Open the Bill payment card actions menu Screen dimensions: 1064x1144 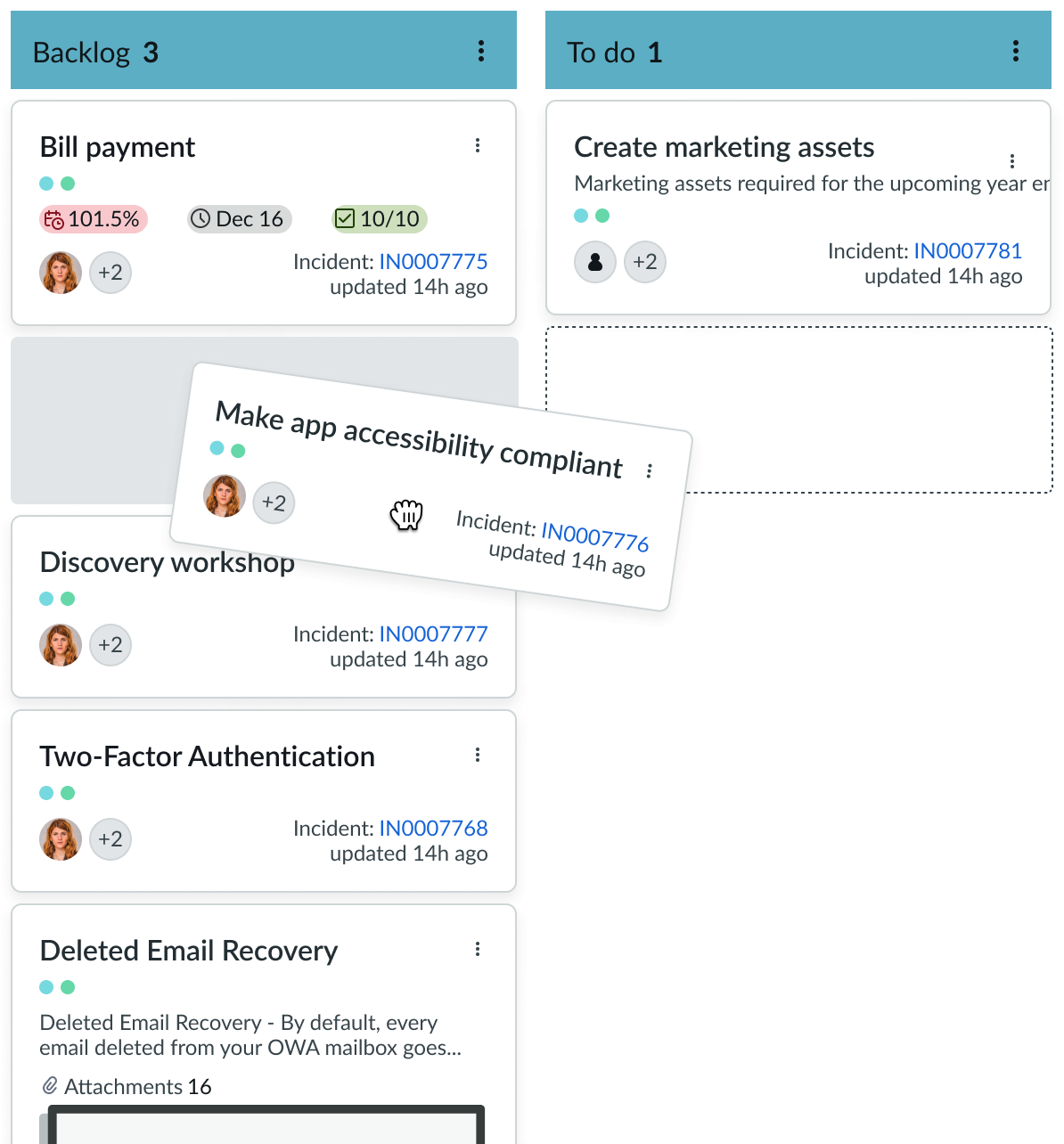coord(478,145)
